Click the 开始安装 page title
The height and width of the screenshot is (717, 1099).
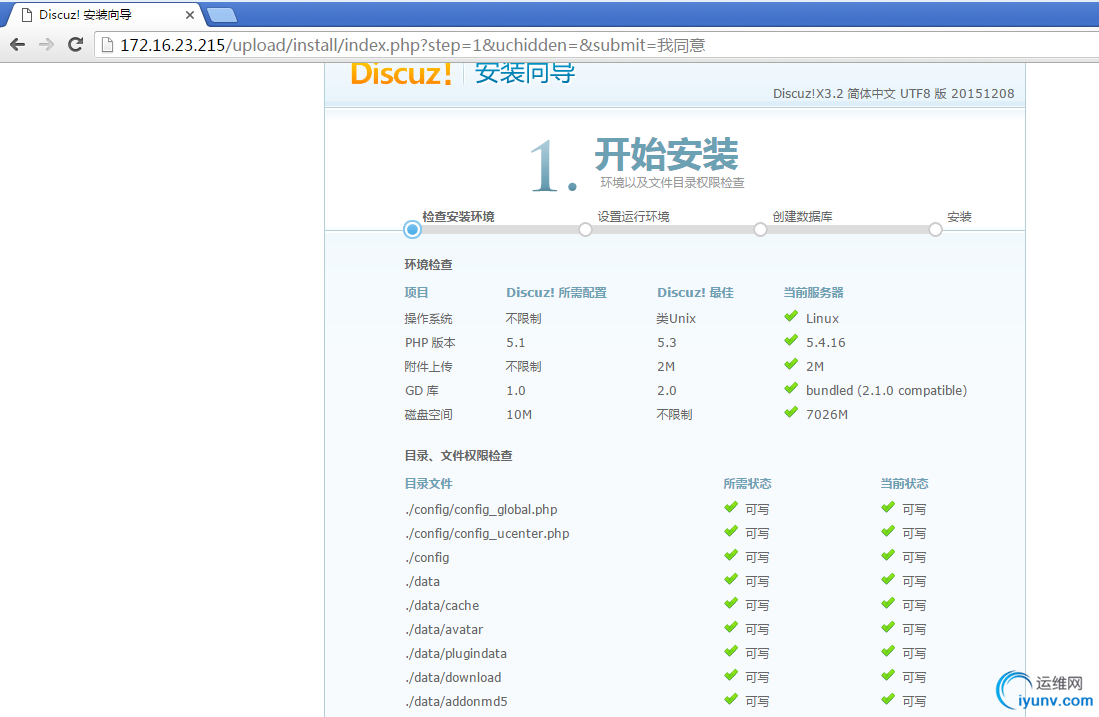tap(667, 153)
